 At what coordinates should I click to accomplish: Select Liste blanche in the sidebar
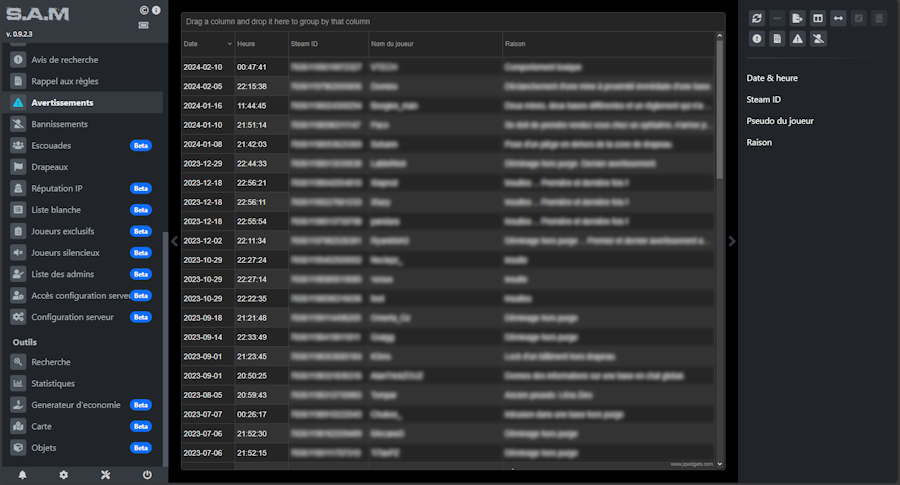pyautogui.click(x=56, y=210)
